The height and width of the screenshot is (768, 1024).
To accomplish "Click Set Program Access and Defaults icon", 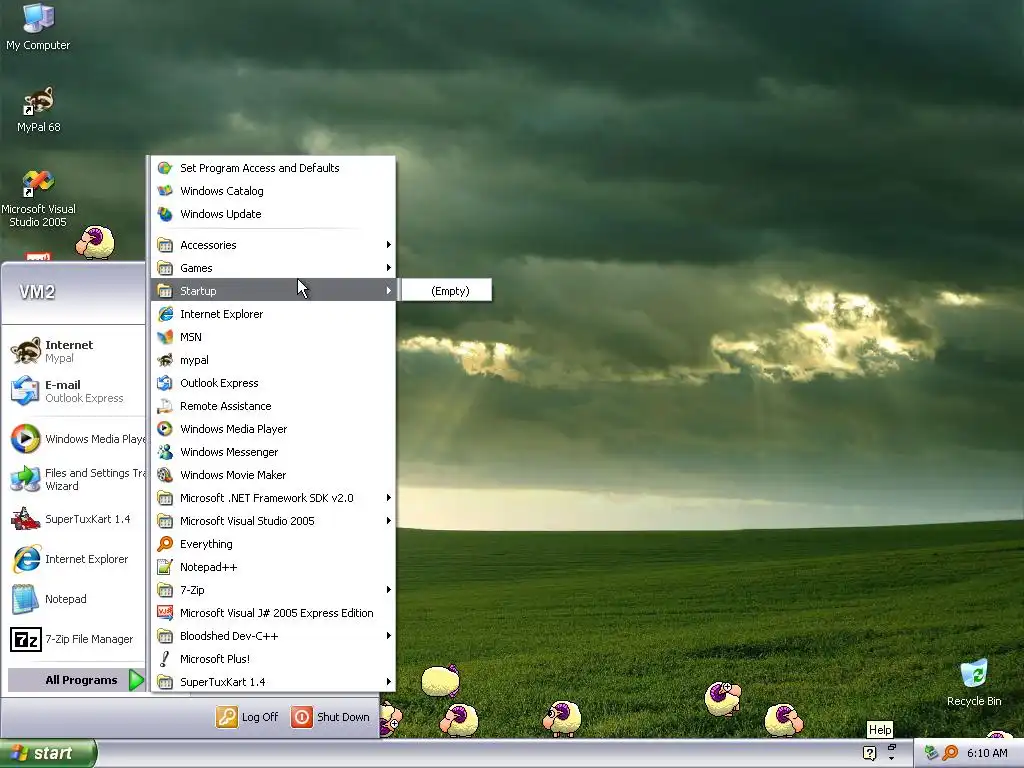I will [165, 168].
